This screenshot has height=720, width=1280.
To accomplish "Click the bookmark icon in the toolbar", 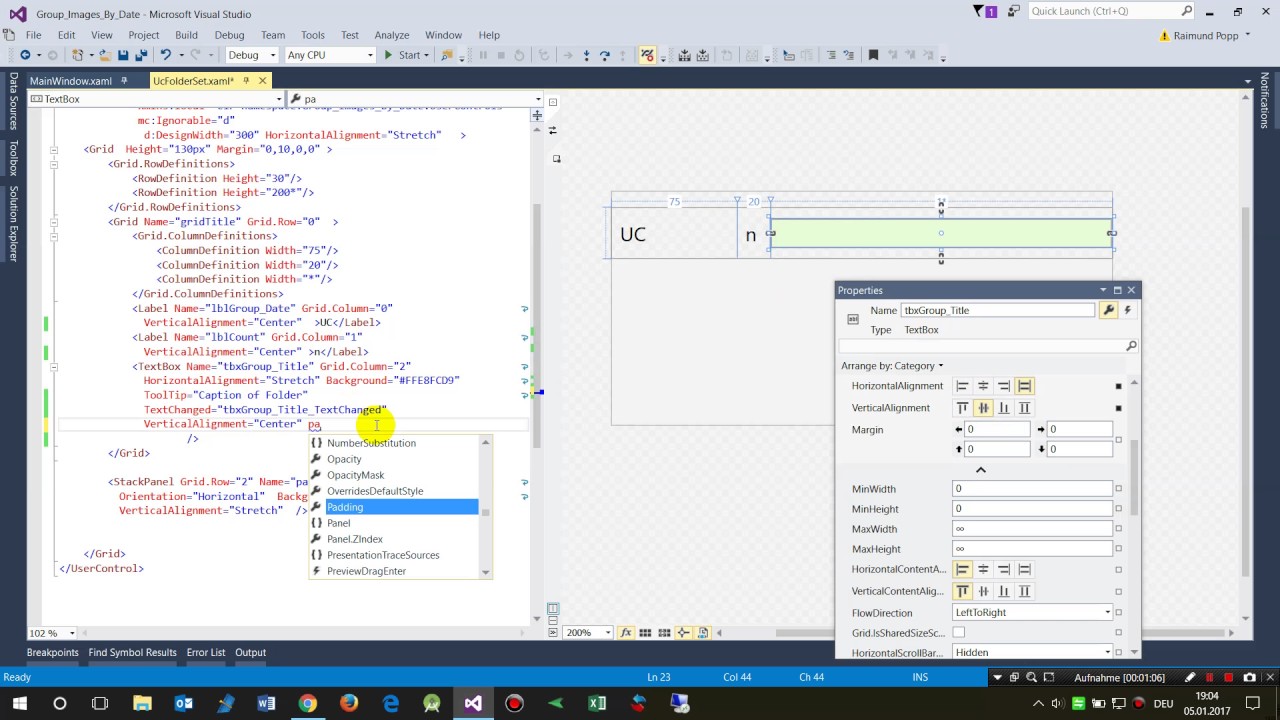I will pyautogui.click(x=873, y=55).
